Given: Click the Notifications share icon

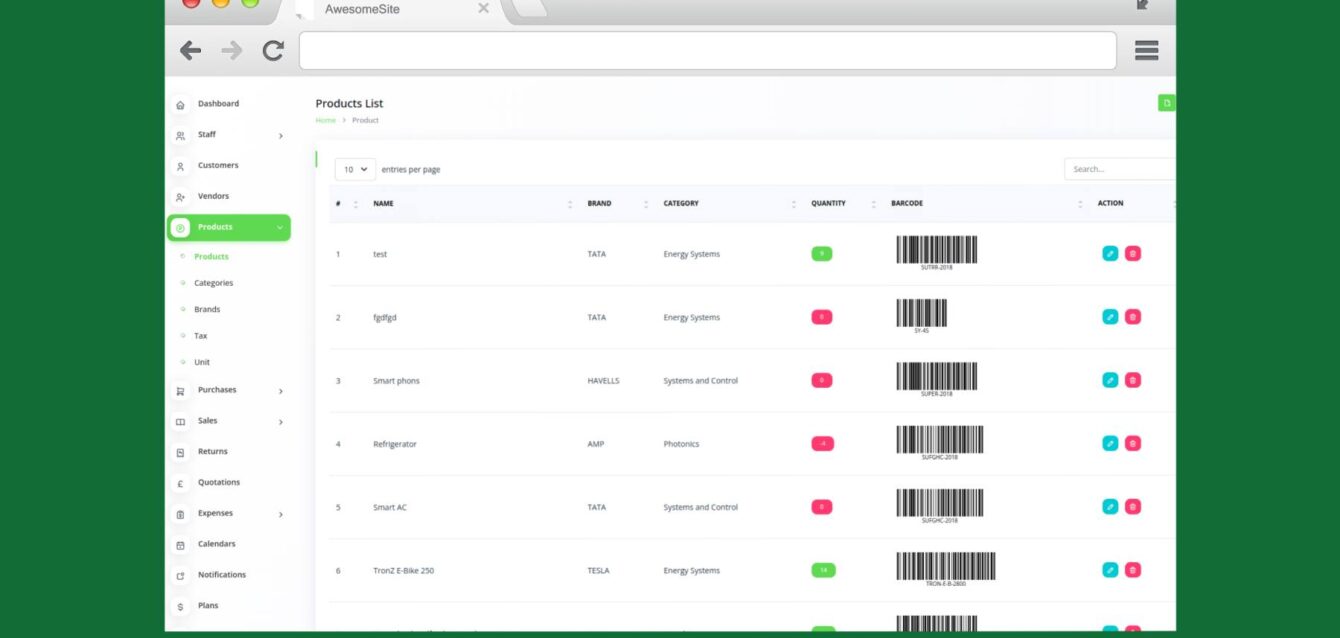Looking at the screenshot, I should point(180,576).
